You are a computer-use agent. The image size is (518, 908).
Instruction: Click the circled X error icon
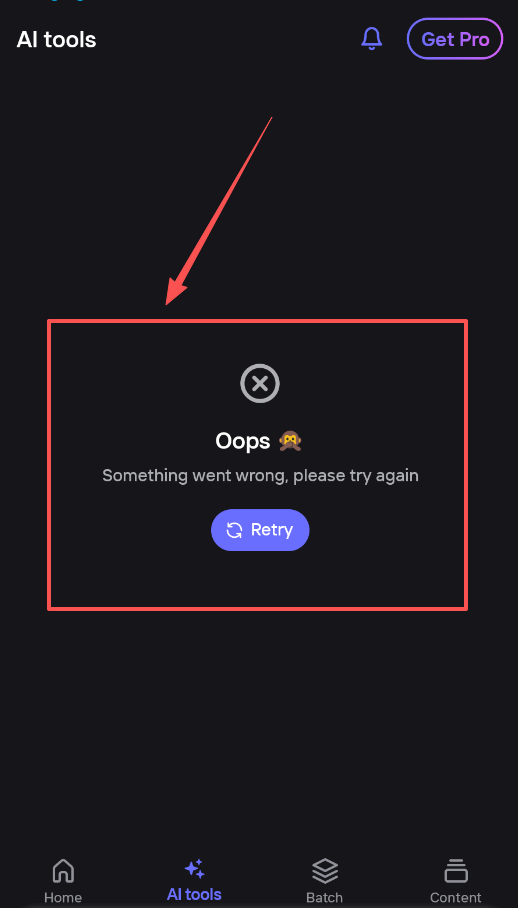coord(260,383)
